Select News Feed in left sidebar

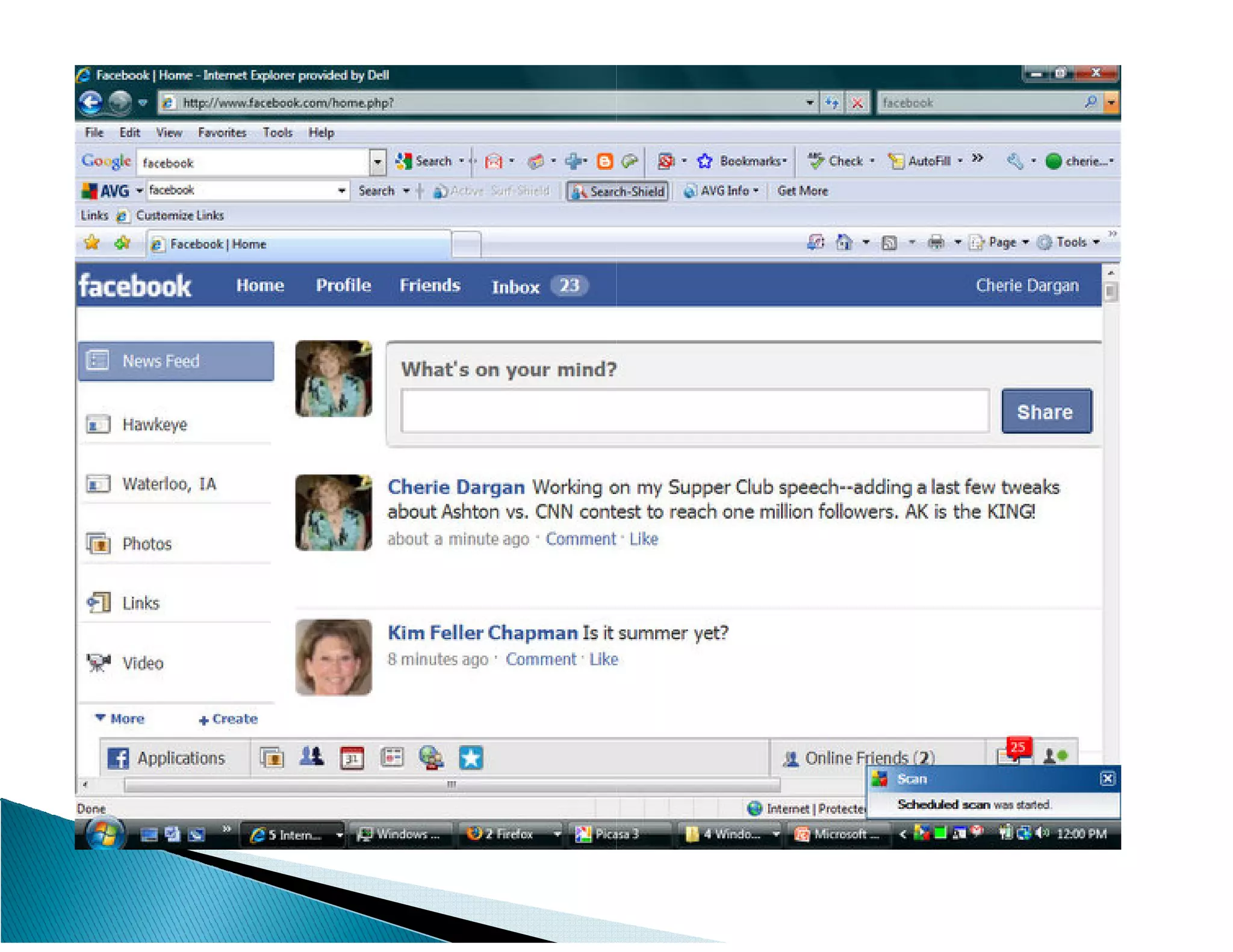point(176,361)
